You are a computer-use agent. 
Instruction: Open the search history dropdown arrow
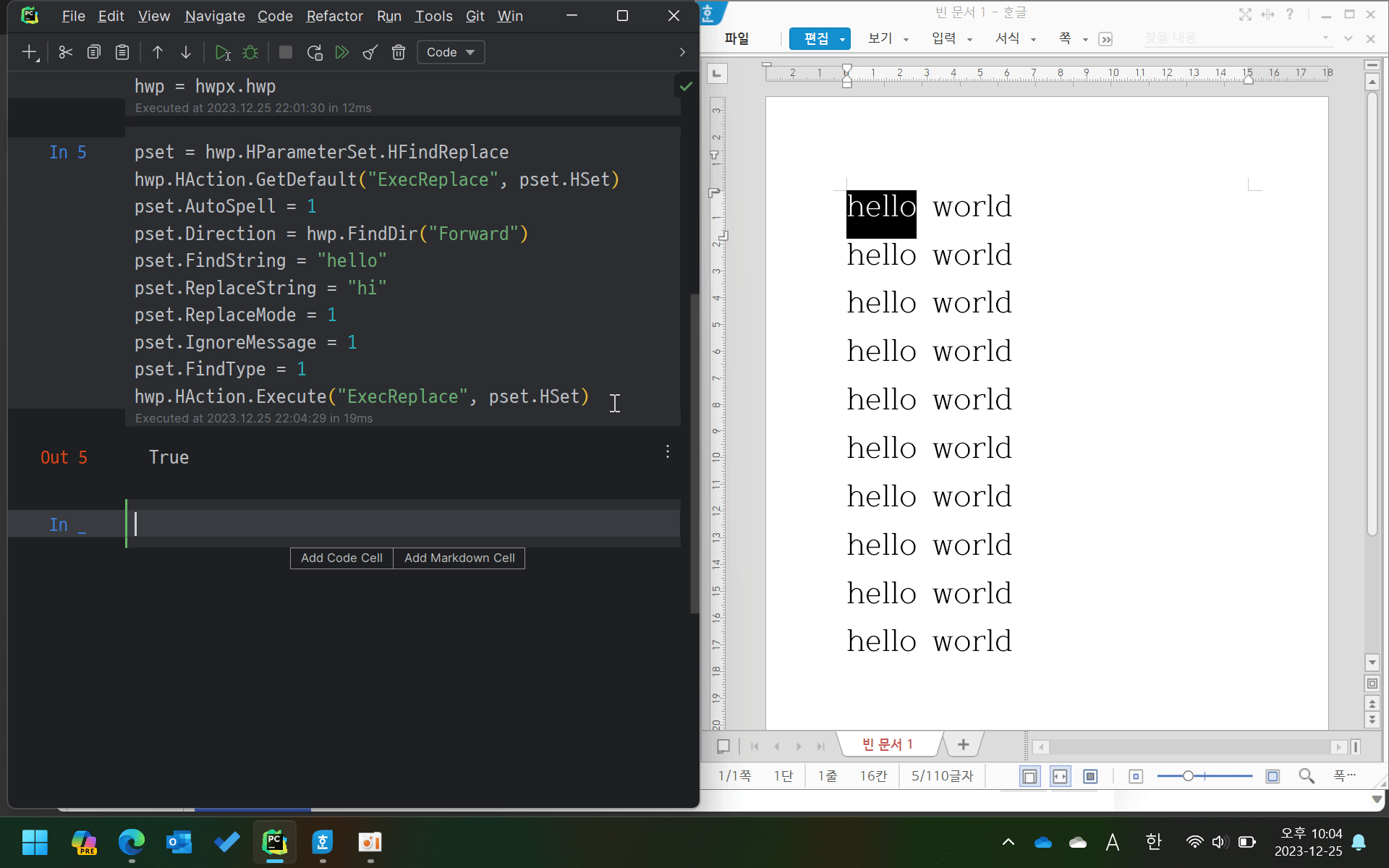coord(1325,38)
